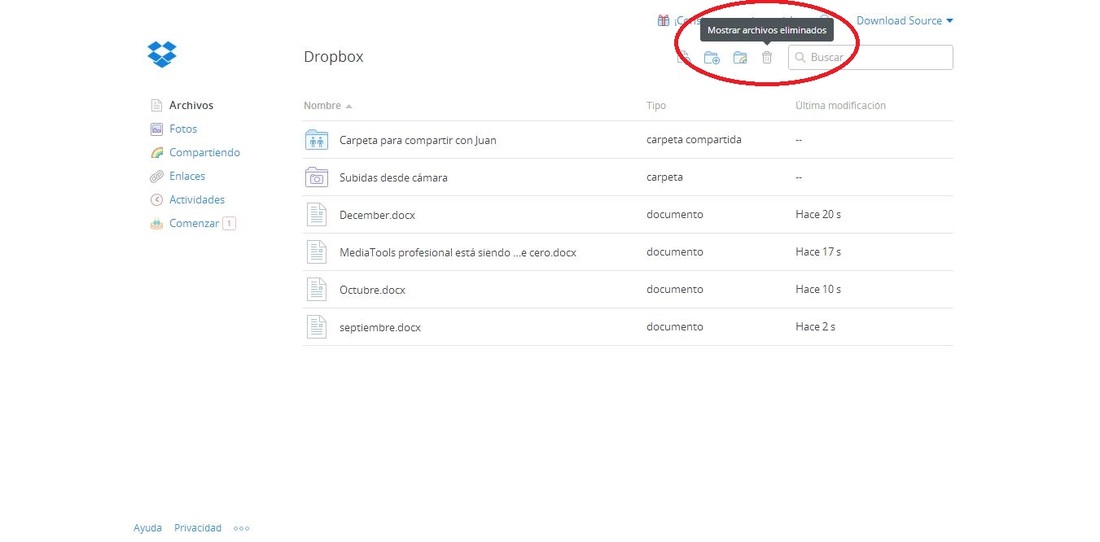The height and width of the screenshot is (542, 1100).
Task: Sort by Última modificación column header
Action: (840, 105)
